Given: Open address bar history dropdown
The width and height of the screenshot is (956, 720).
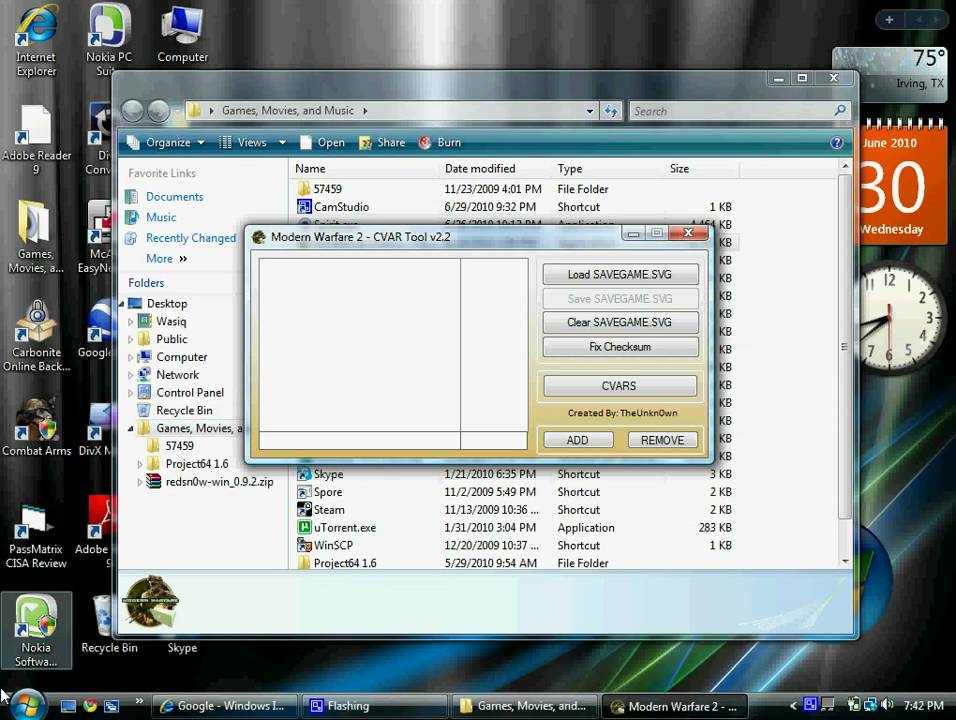Looking at the screenshot, I should click(590, 111).
